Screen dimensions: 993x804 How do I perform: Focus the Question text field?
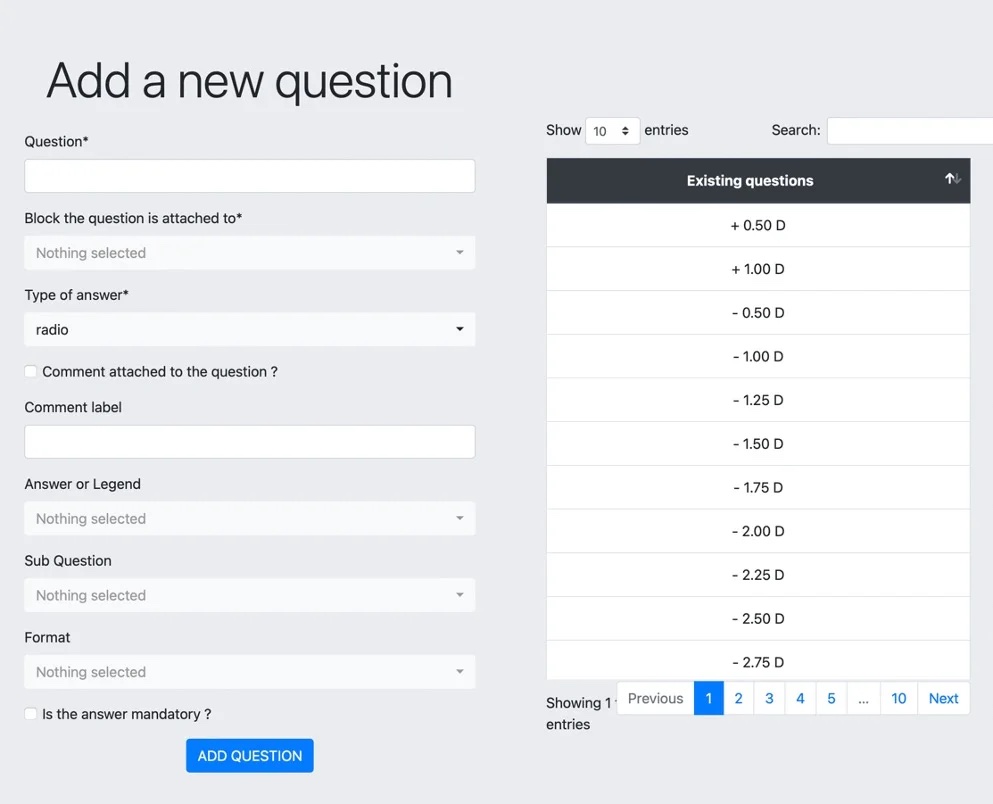point(249,176)
